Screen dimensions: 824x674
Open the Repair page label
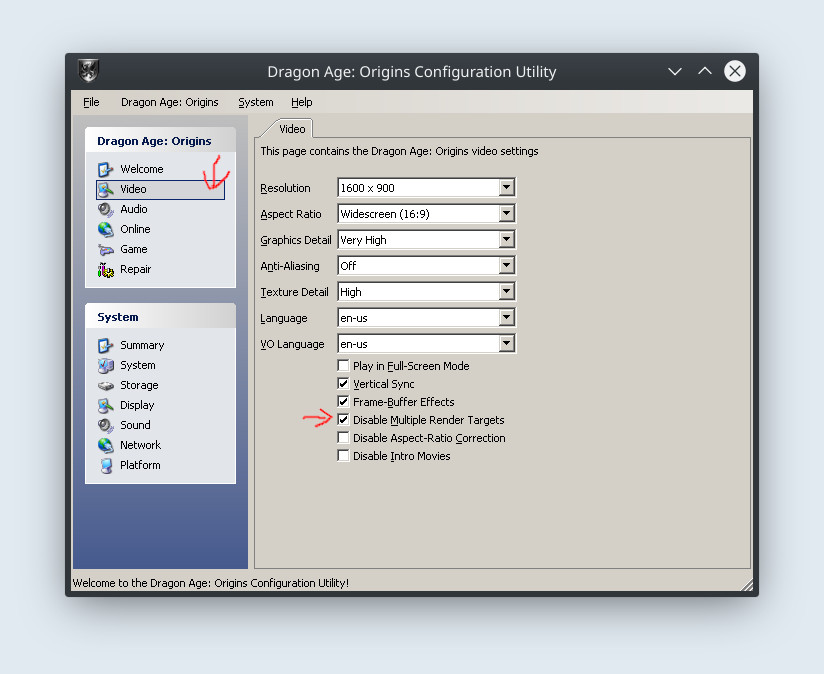pos(136,269)
